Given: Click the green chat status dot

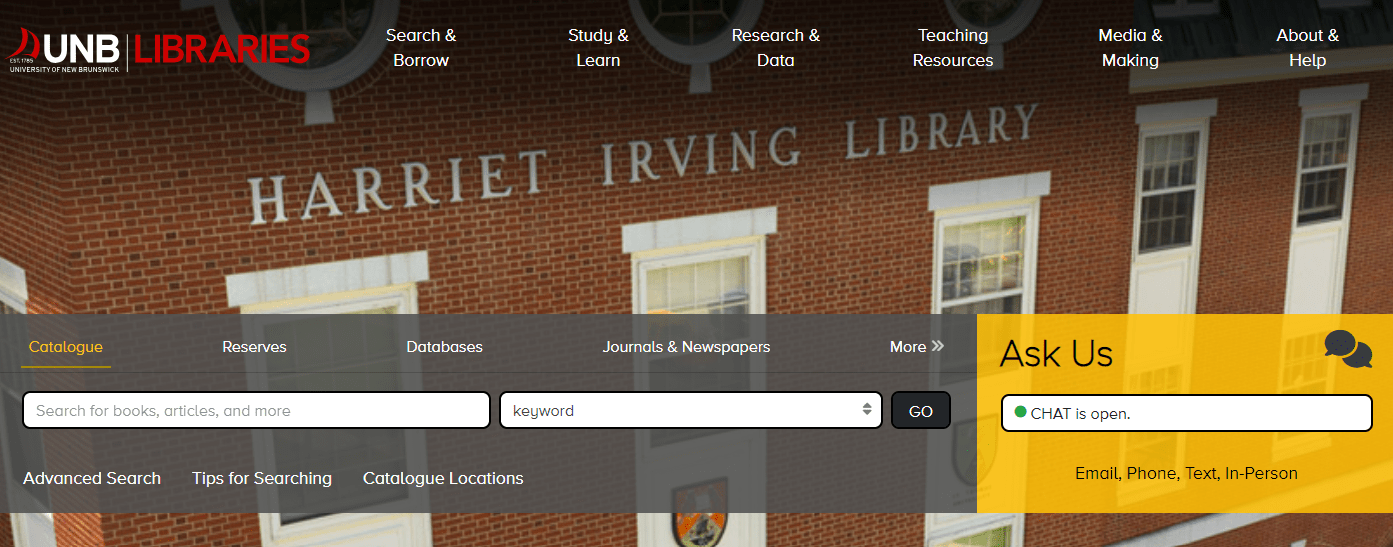Looking at the screenshot, I should [1020, 412].
